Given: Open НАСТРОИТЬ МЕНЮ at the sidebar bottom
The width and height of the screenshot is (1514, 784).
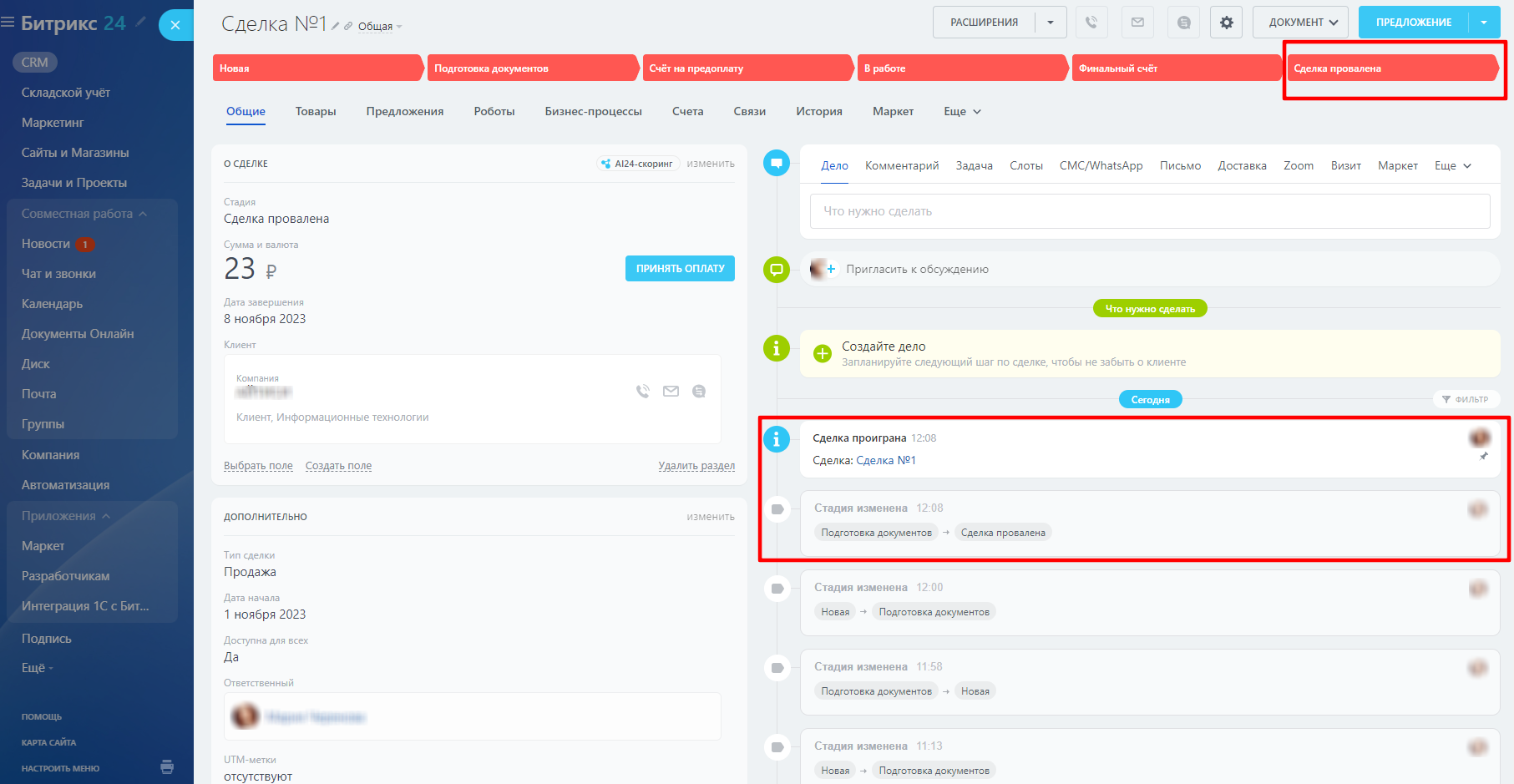Looking at the screenshot, I should point(60,768).
